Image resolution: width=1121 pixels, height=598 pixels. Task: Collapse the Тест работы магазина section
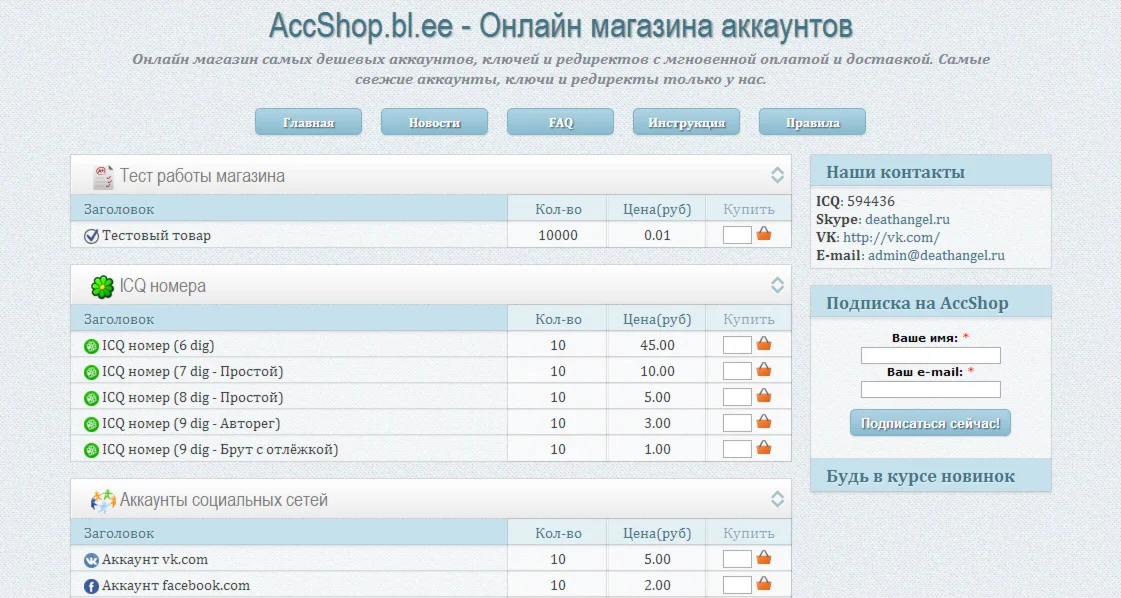coord(777,175)
